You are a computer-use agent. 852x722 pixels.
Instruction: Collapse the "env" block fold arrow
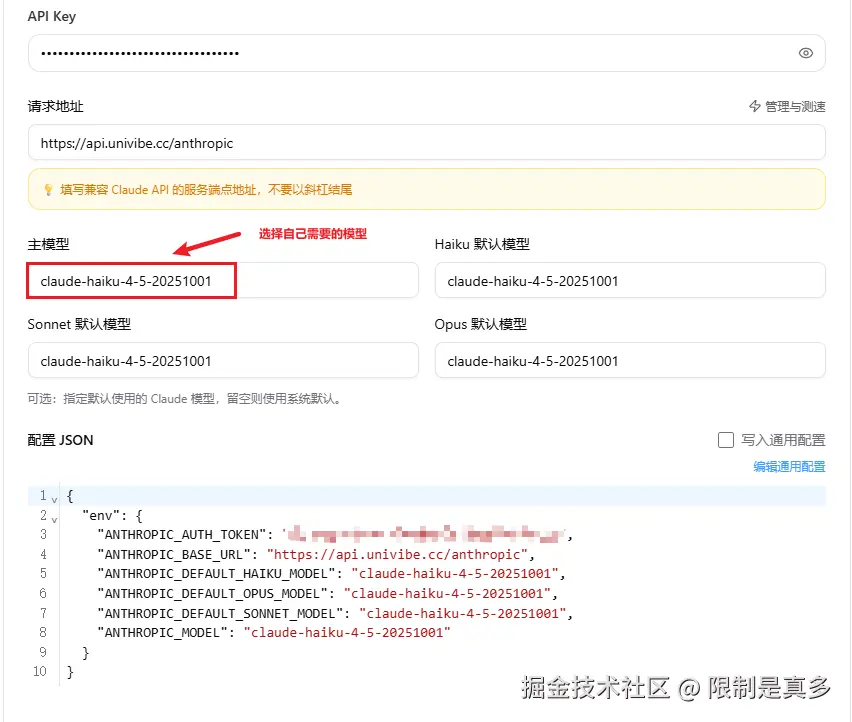54,519
